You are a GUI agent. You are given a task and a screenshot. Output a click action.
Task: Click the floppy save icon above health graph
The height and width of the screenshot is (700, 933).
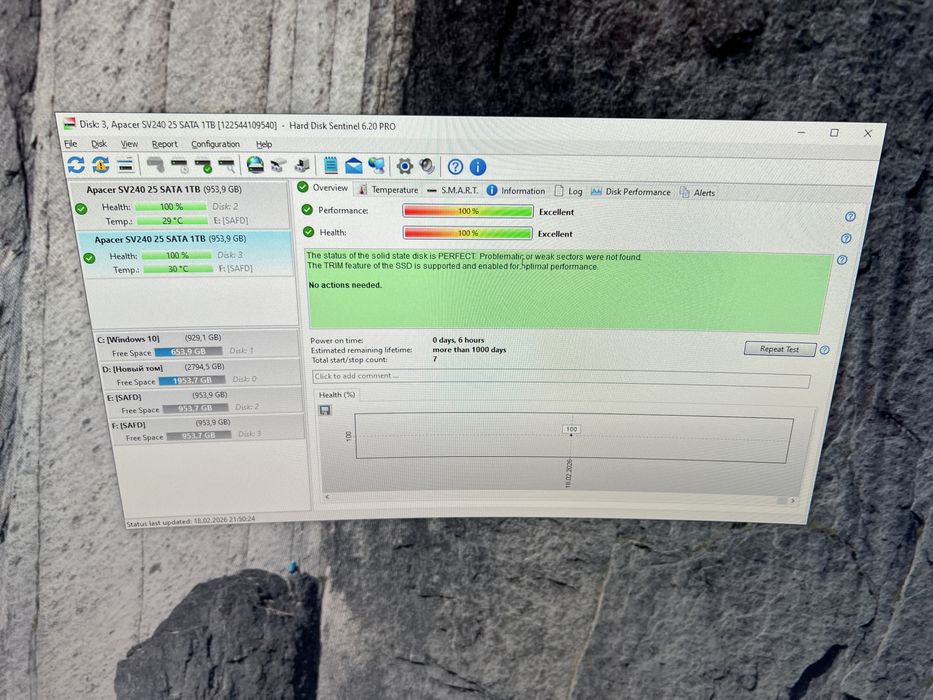tap(325, 410)
